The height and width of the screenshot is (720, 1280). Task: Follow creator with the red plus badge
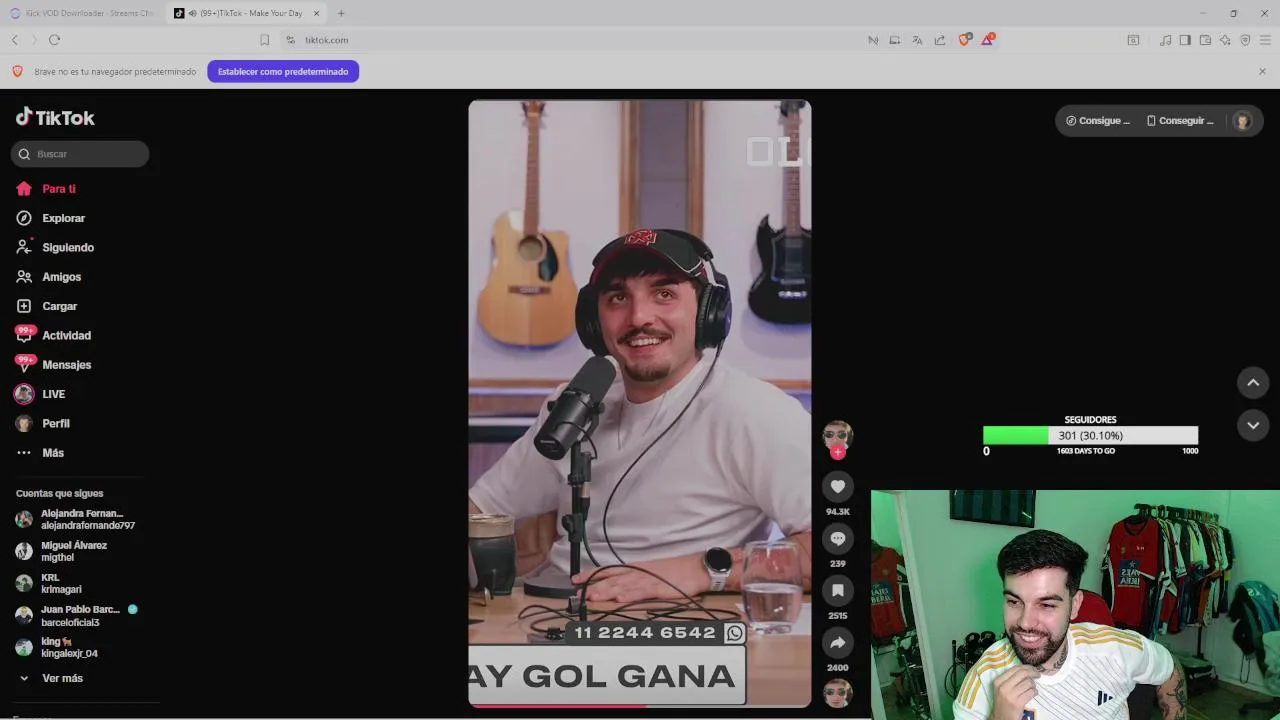point(838,452)
